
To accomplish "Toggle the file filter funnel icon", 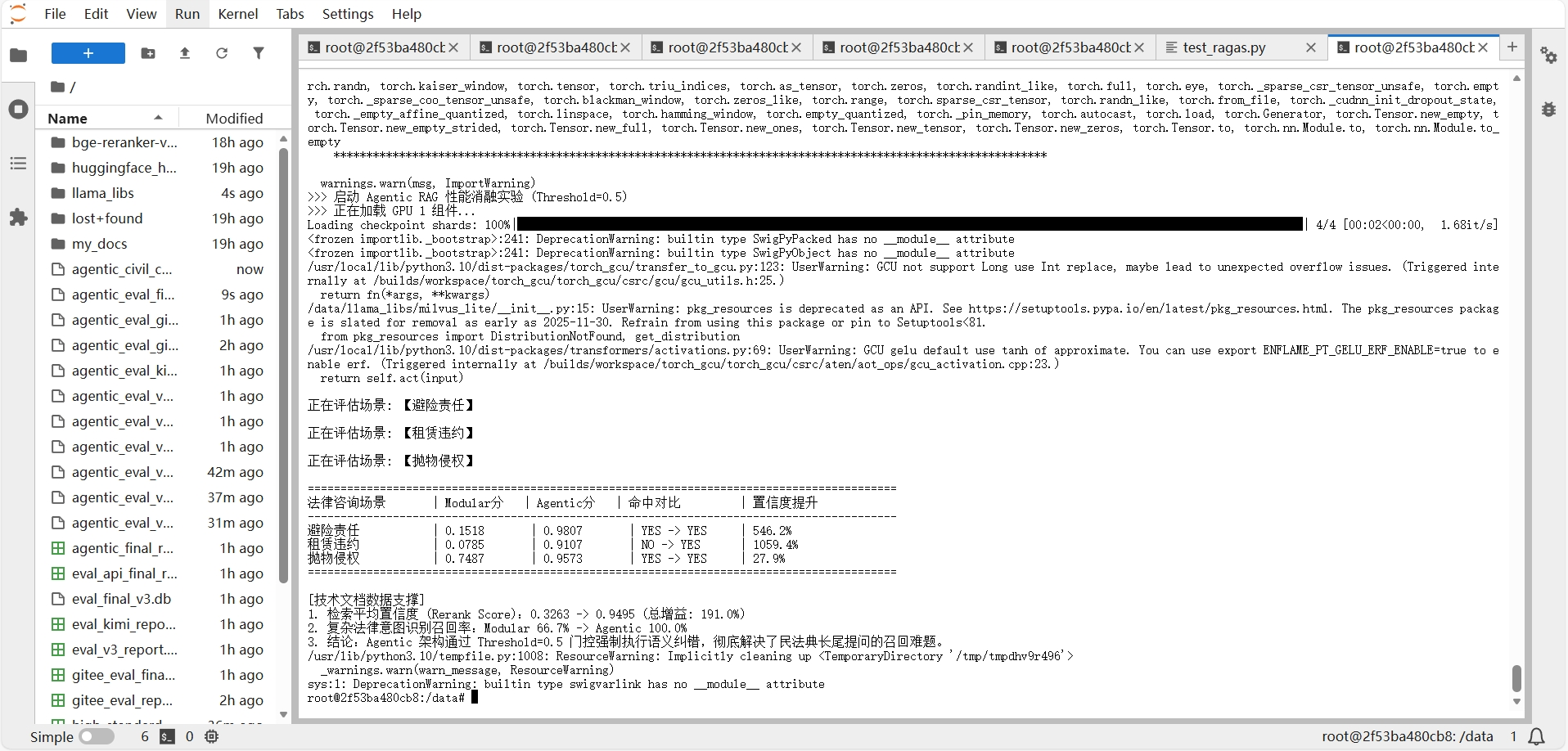I will [x=259, y=53].
